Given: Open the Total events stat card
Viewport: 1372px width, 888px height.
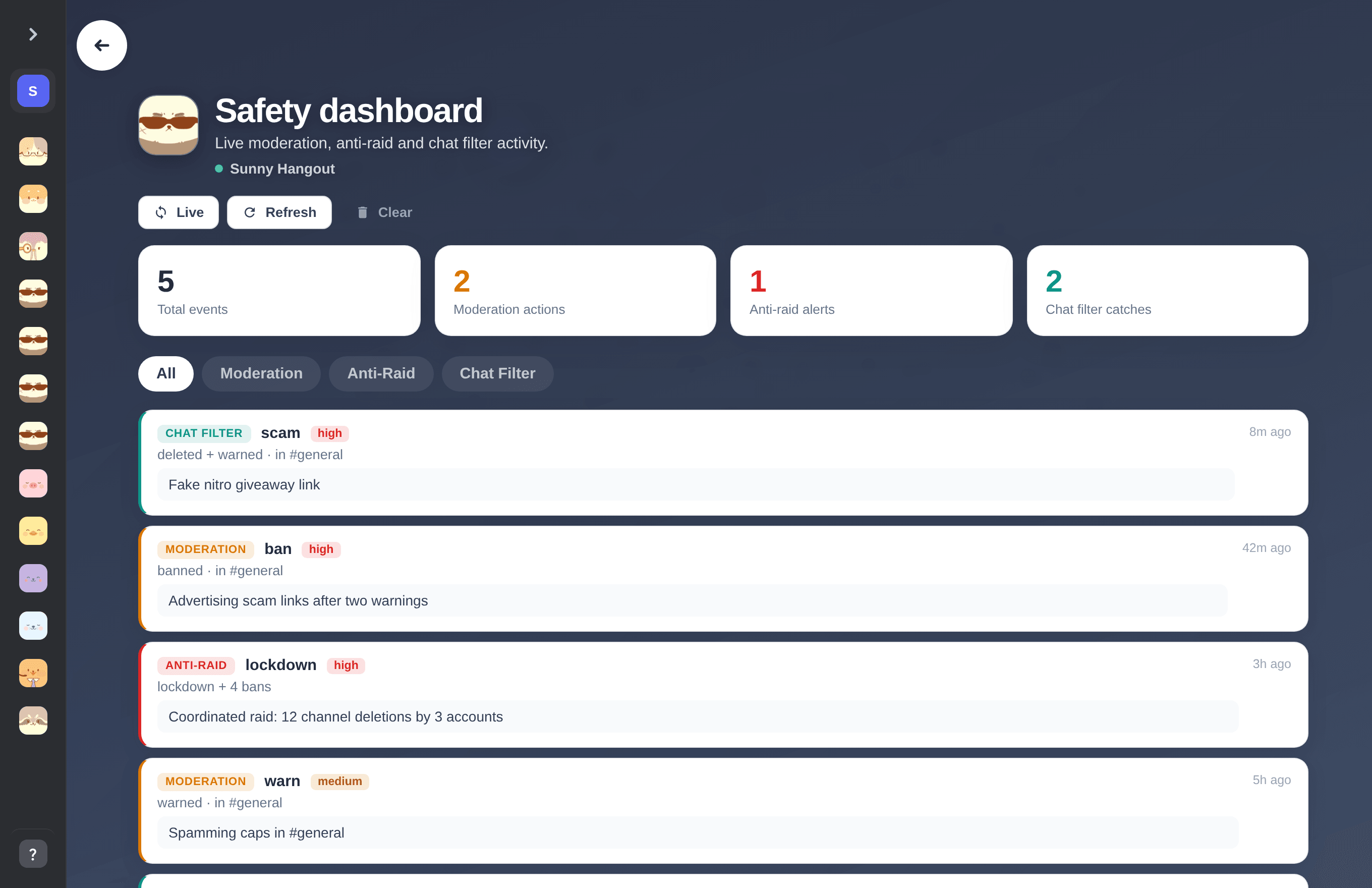Looking at the screenshot, I should (x=279, y=291).
